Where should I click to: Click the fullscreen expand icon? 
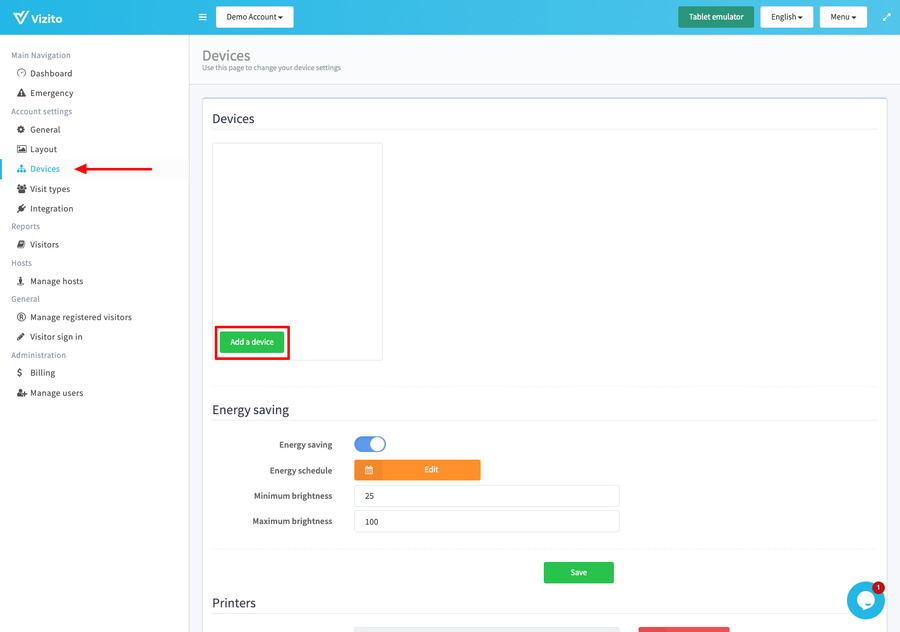point(886,17)
